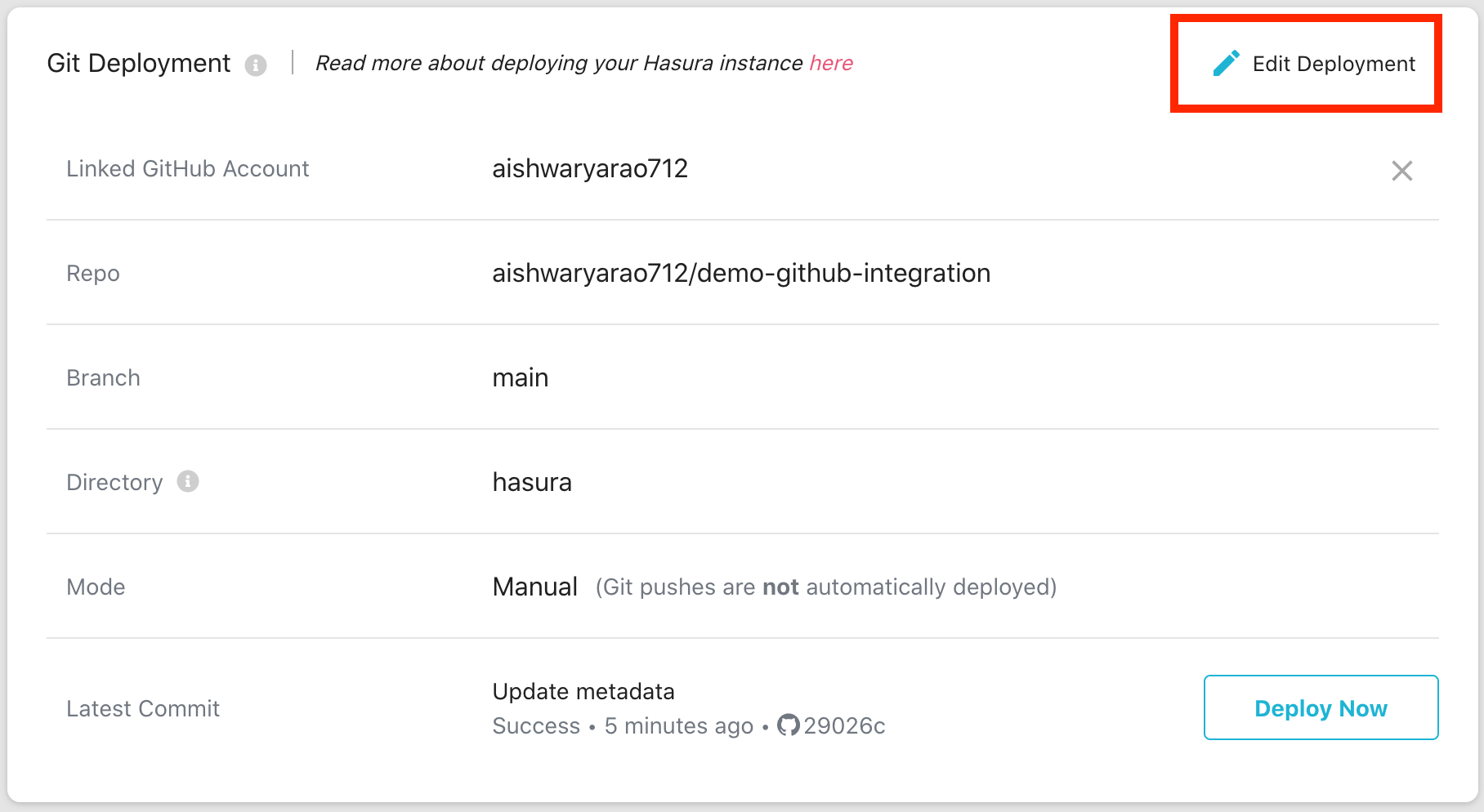Viewport: 1484px width, 812px height.
Task: Click the GitHub logo beside commit hash
Action: pos(788,725)
